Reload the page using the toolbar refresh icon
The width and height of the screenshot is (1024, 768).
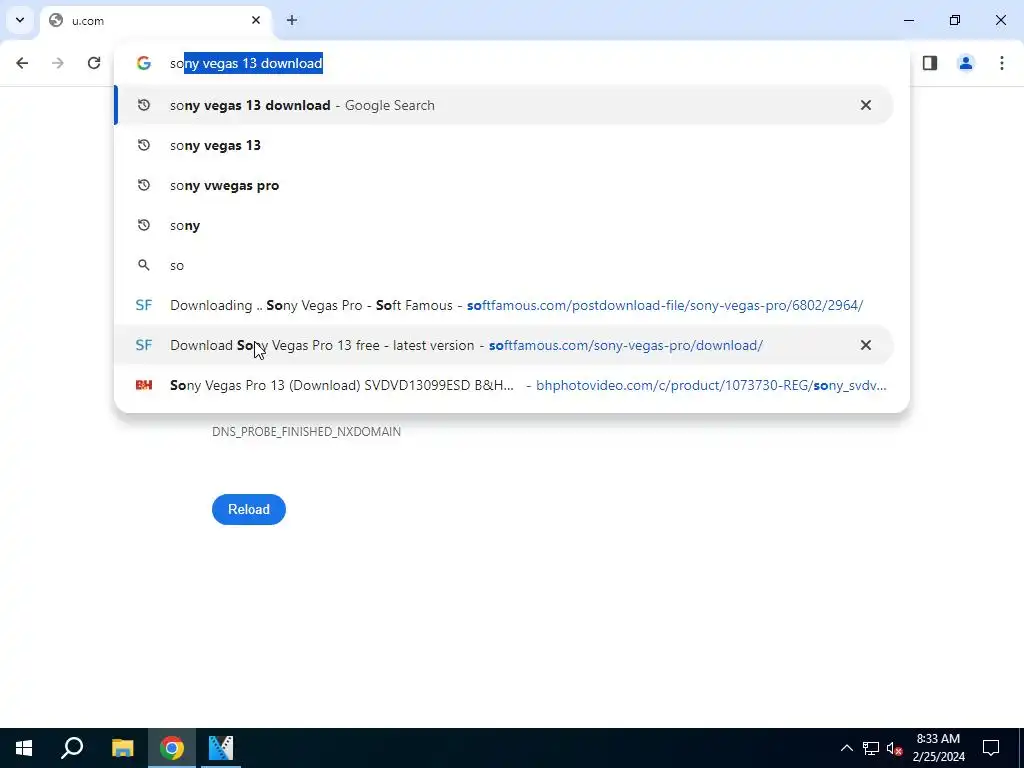[94, 63]
